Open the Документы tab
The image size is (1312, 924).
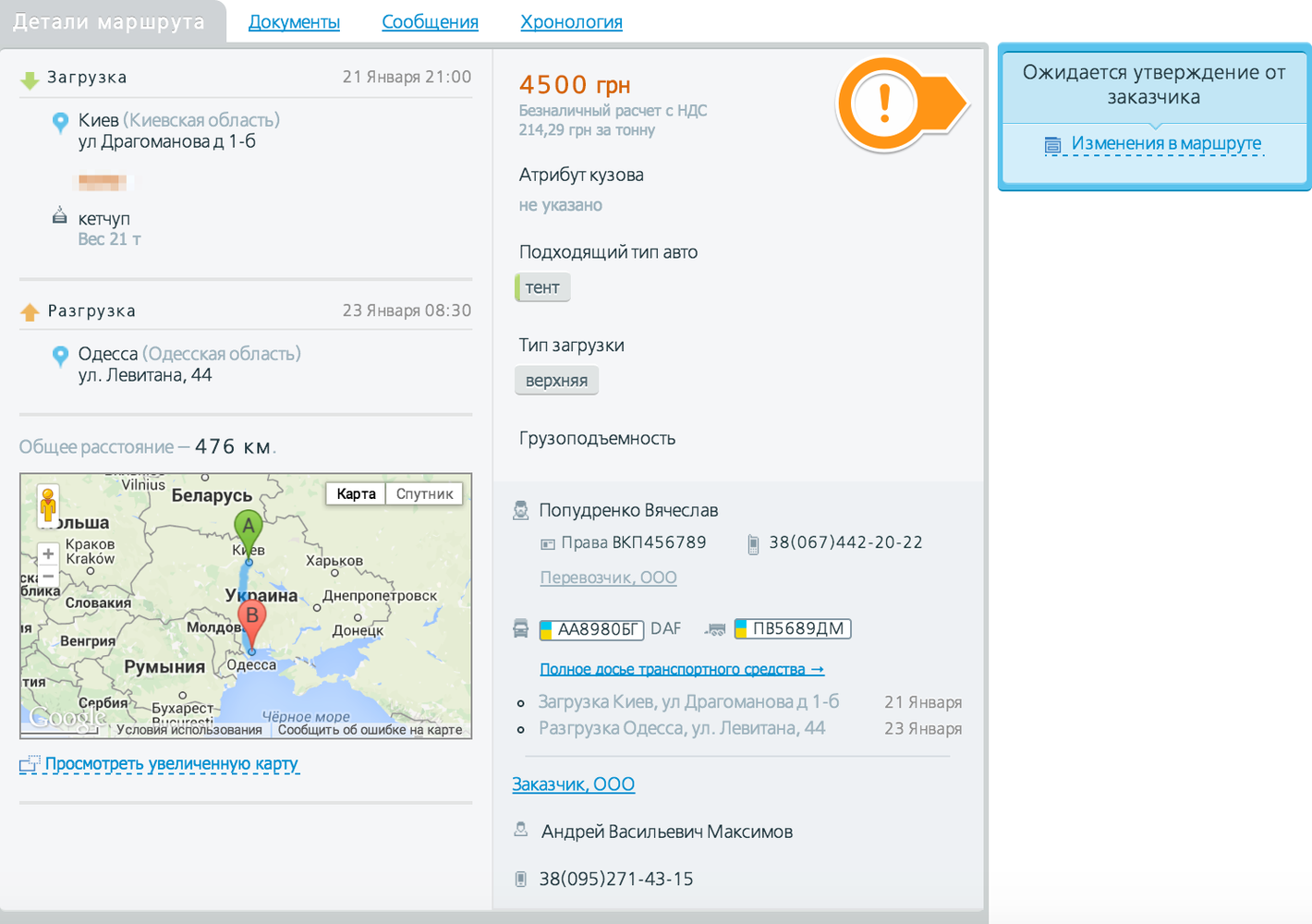[294, 21]
